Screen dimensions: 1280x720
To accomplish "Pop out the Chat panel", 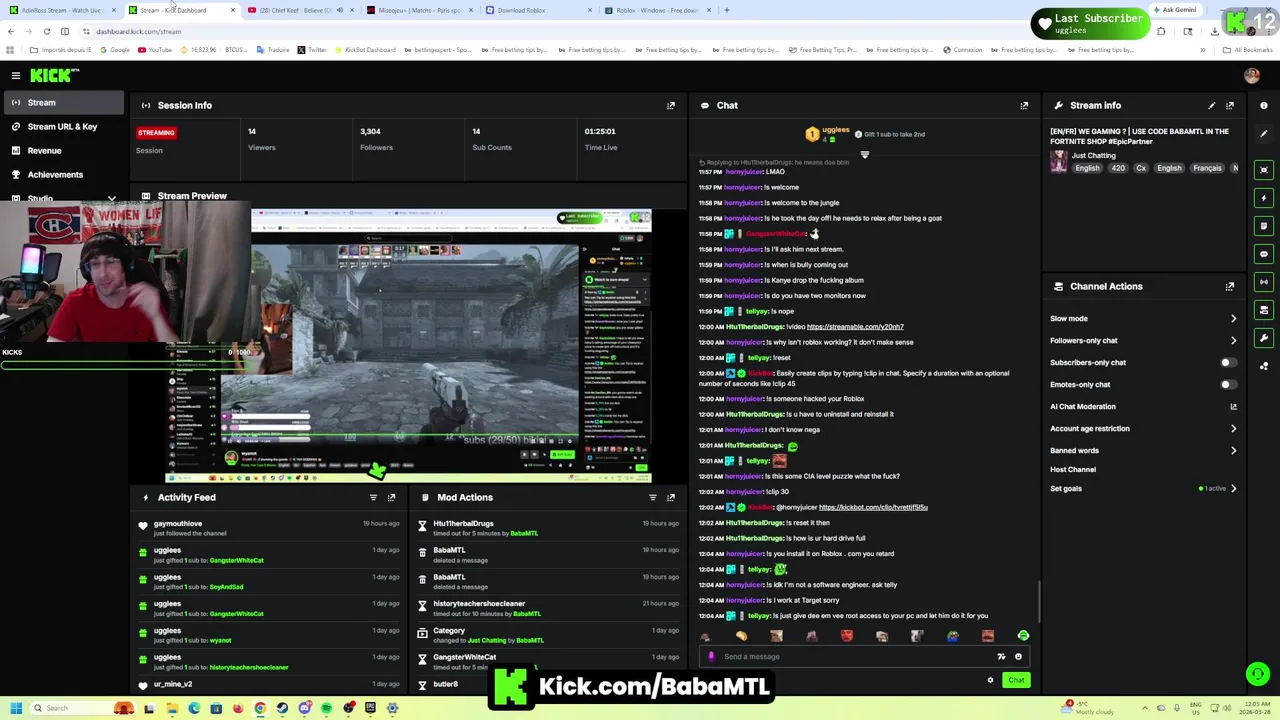I will [x=1024, y=105].
